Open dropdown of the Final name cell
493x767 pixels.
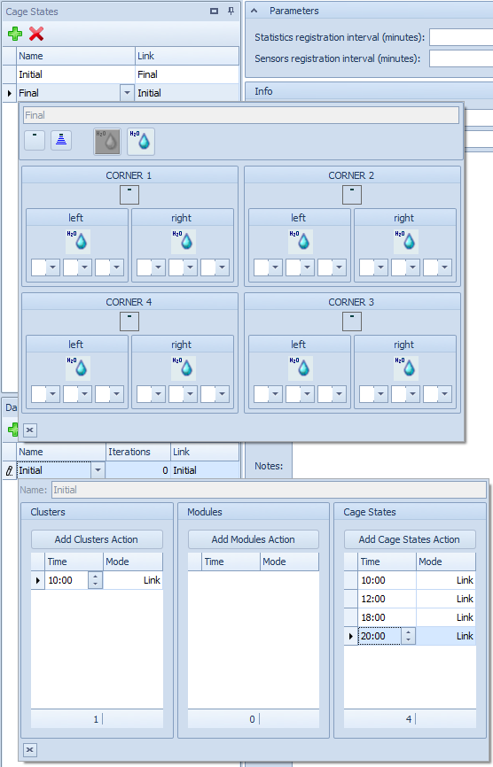point(127,92)
